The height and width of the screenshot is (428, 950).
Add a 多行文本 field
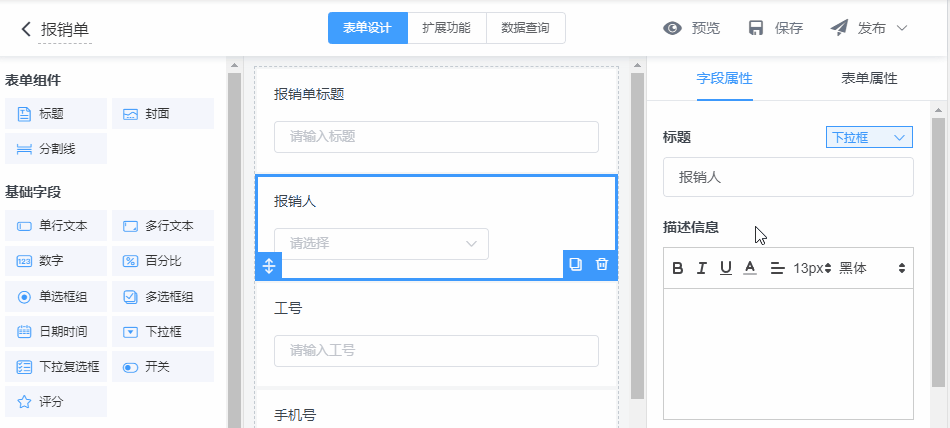[x=163, y=226]
